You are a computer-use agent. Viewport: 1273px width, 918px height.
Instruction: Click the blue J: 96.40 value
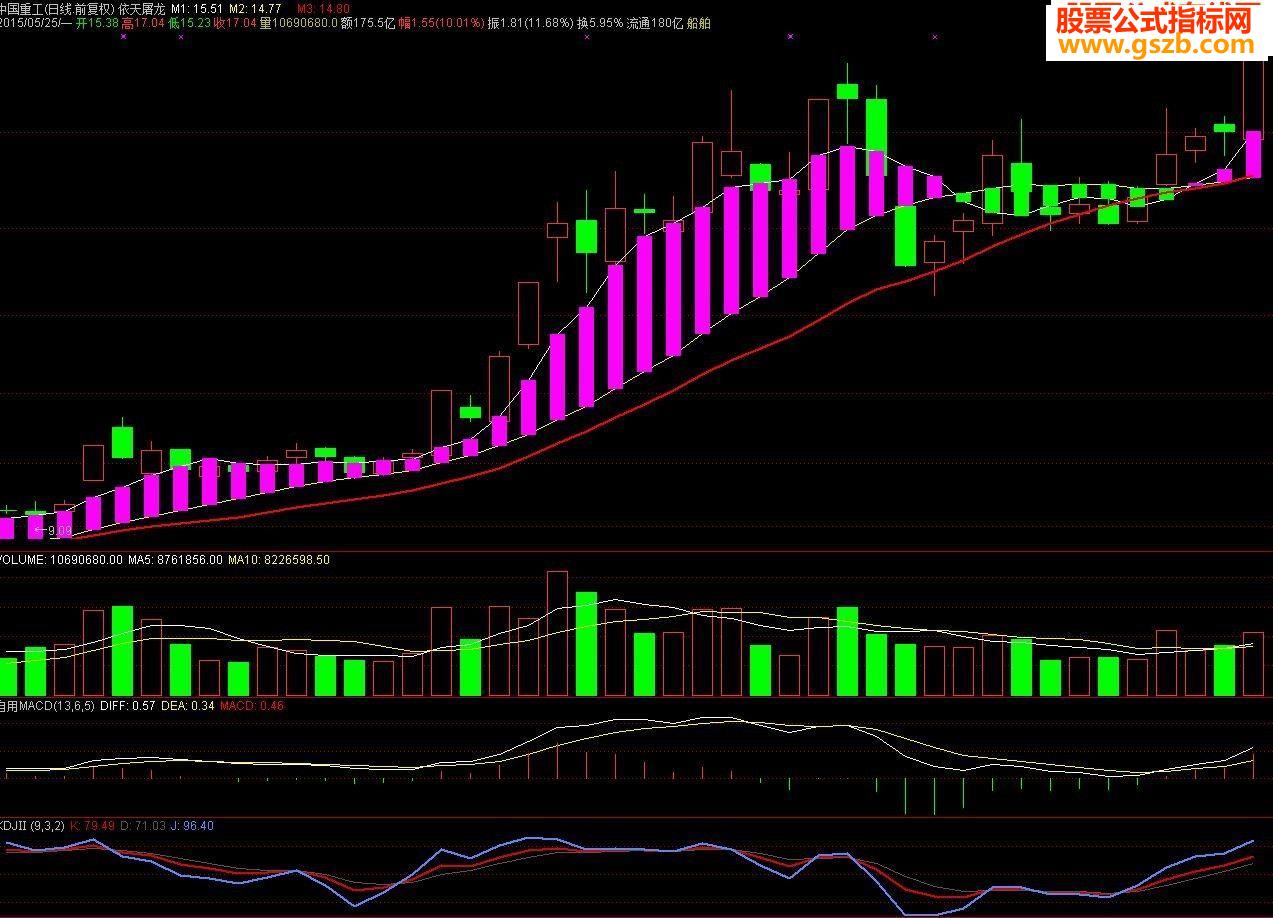[x=192, y=825]
